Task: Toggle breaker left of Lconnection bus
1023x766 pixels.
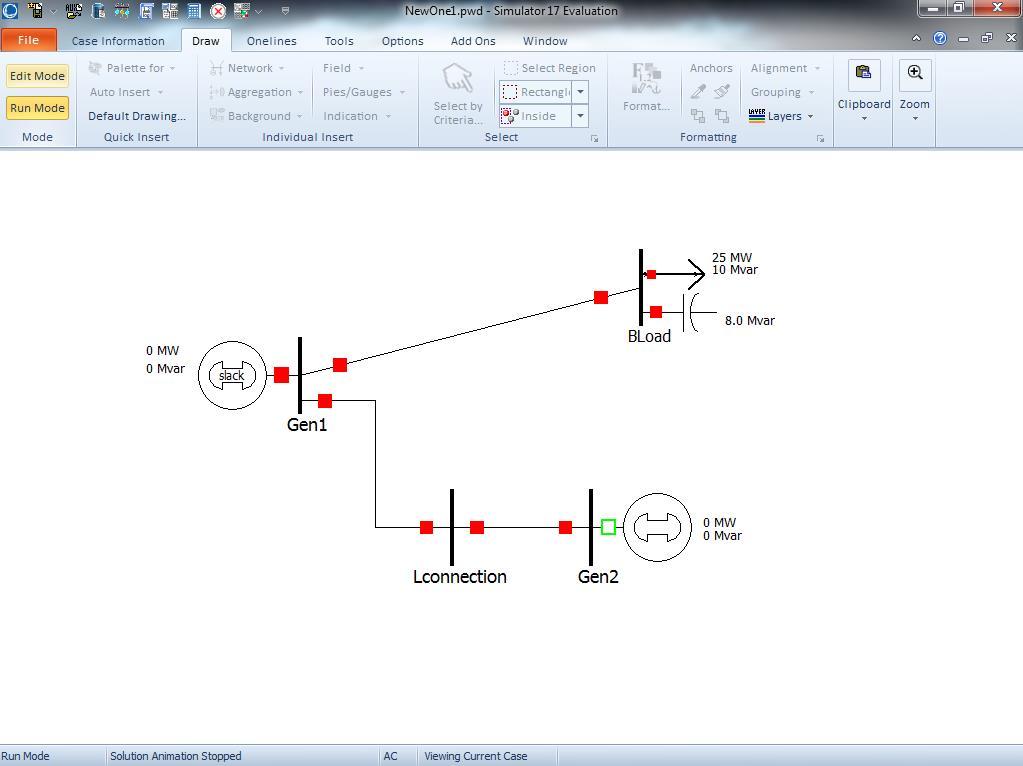Action: tap(427, 527)
